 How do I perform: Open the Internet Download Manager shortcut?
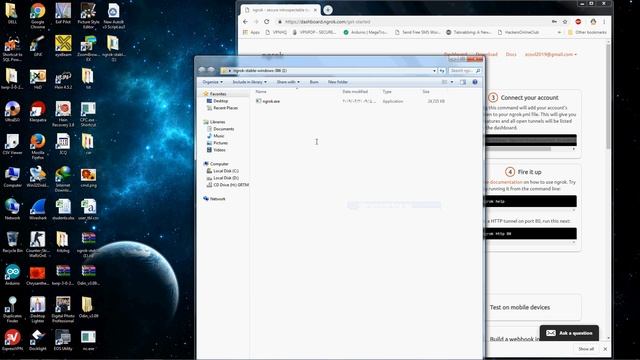63,179
